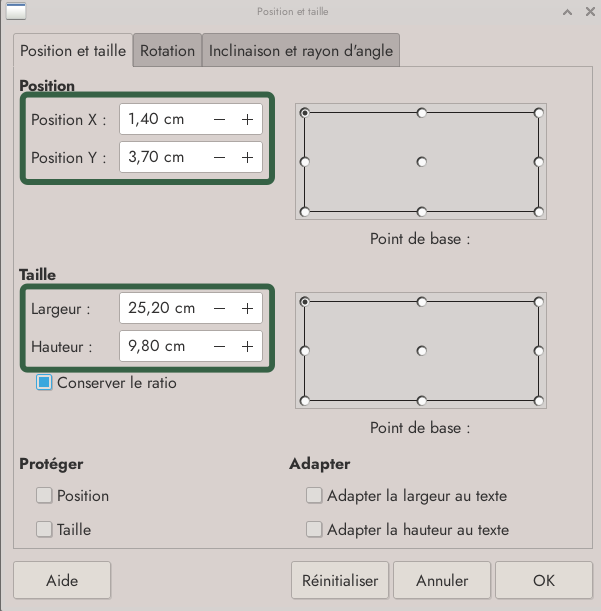
Task: Decrease Position Y with minus button
Action: coord(219,157)
